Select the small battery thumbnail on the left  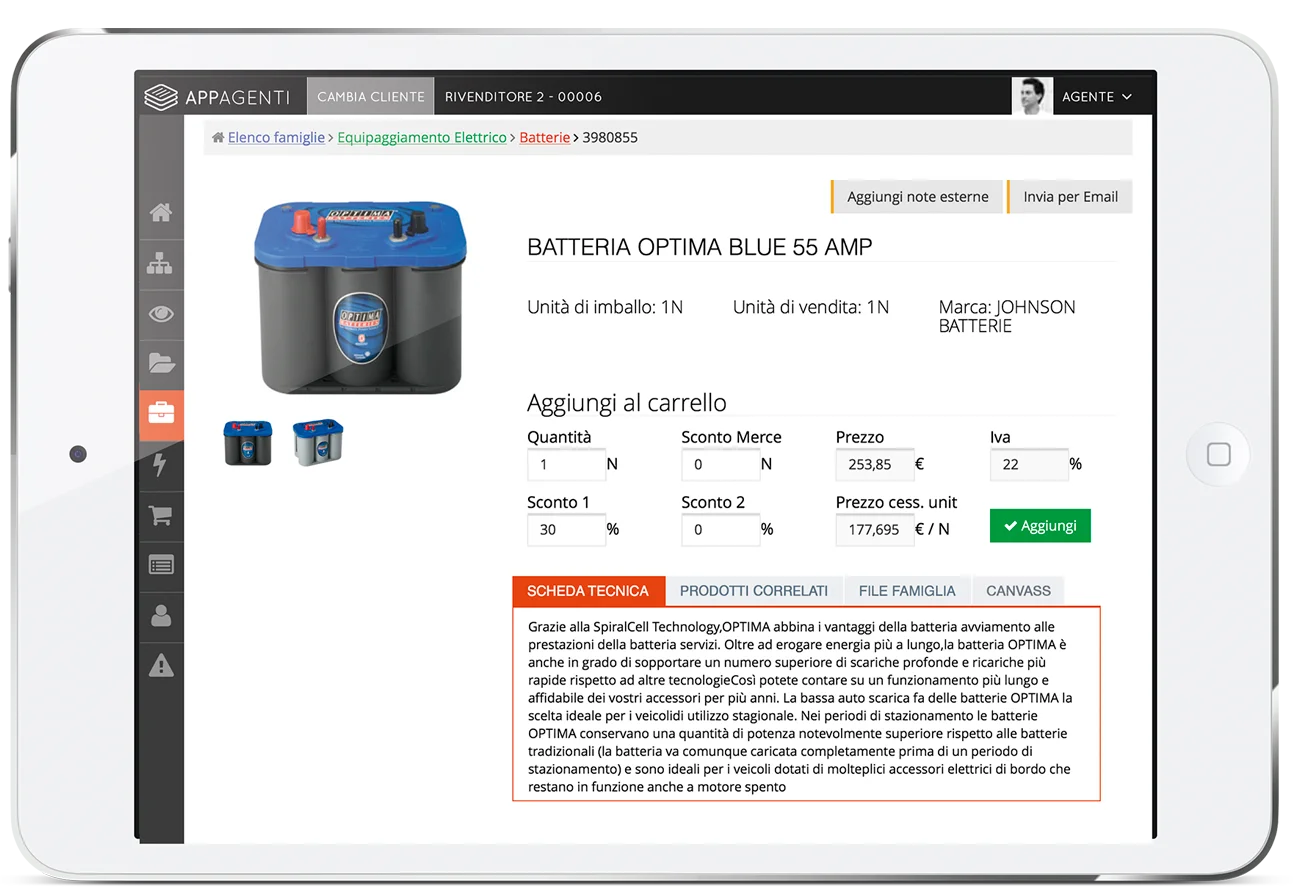tap(247, 443)
